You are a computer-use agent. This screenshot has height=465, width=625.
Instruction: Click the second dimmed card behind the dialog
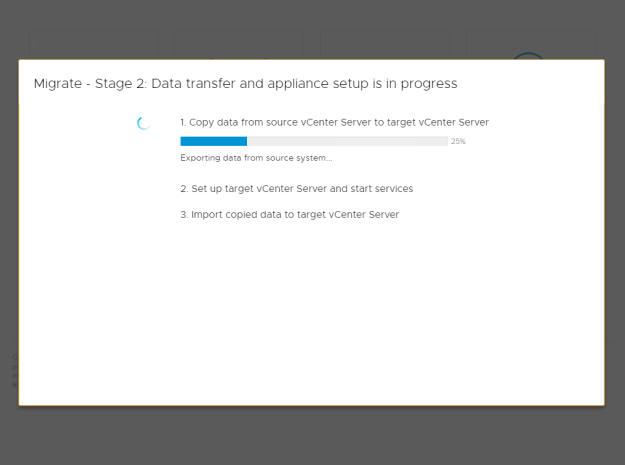(x=239, y=45)
